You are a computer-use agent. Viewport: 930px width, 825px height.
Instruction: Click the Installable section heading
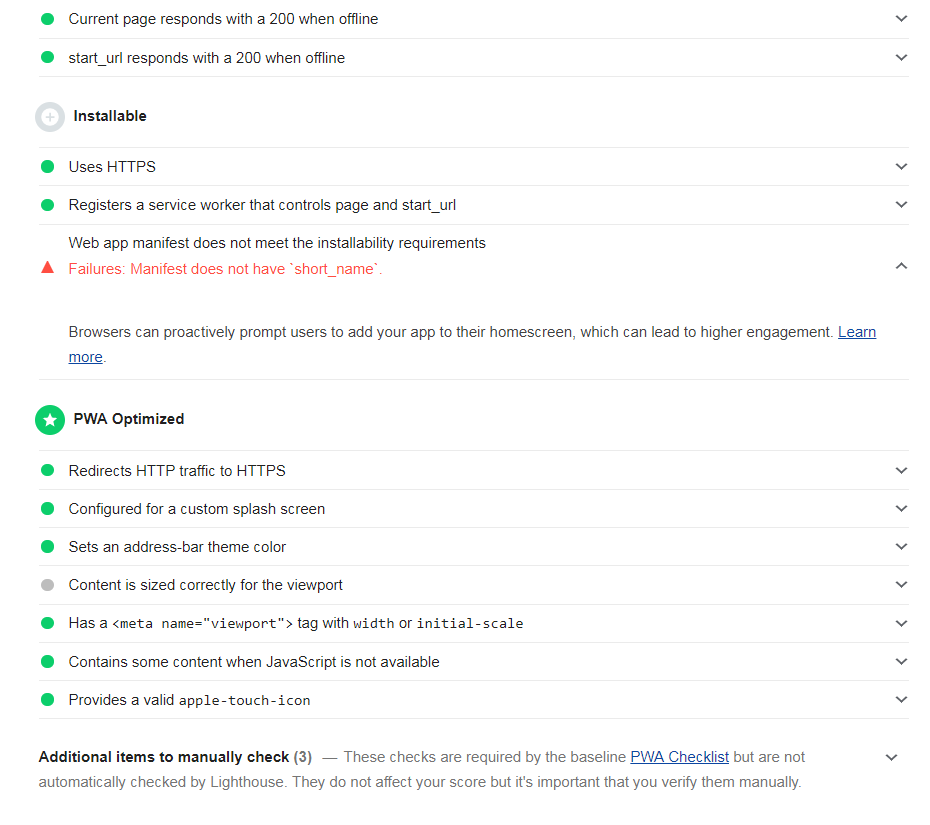coord(110,116)
